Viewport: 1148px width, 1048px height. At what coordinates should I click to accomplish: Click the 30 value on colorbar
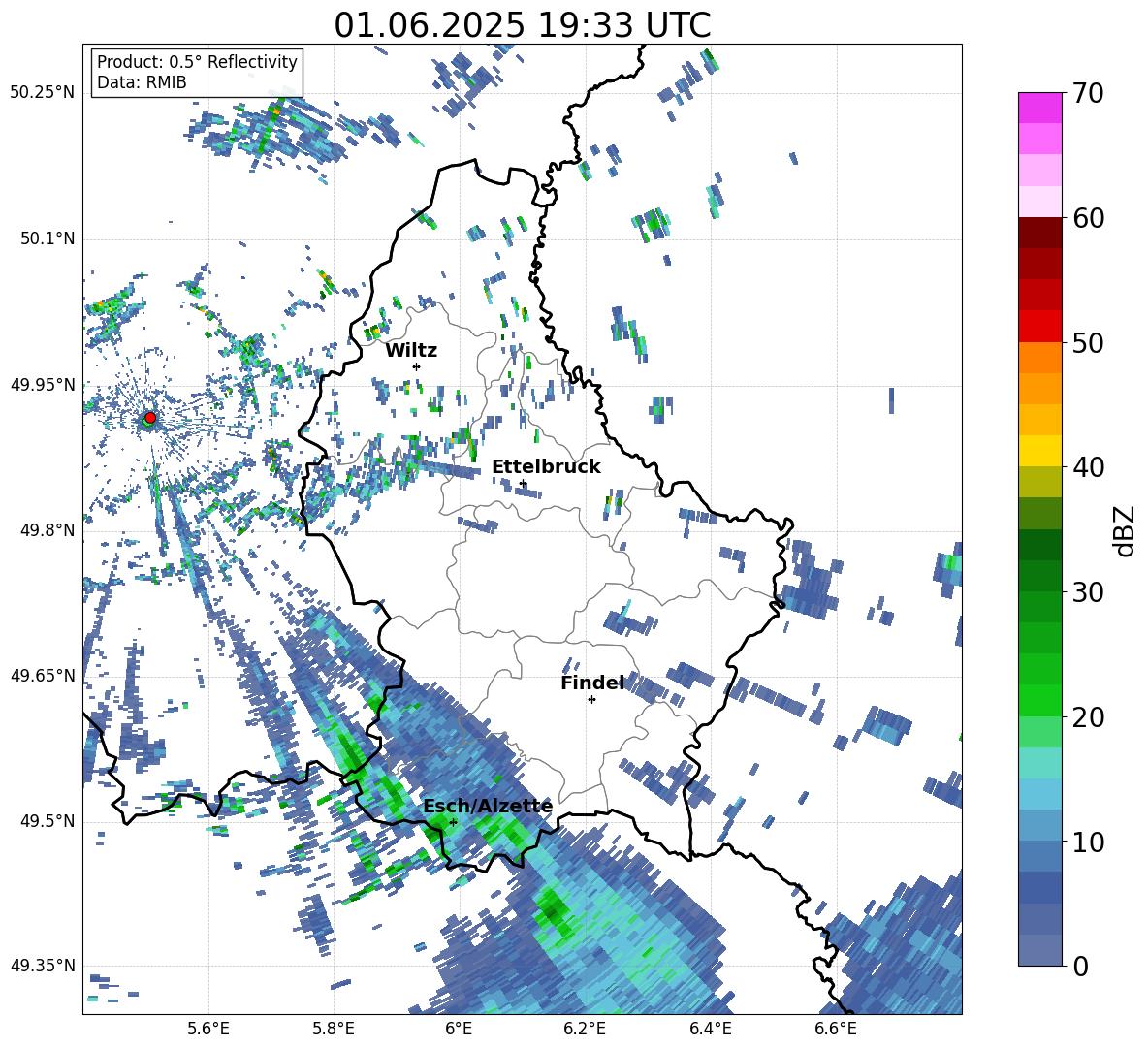1087,592
